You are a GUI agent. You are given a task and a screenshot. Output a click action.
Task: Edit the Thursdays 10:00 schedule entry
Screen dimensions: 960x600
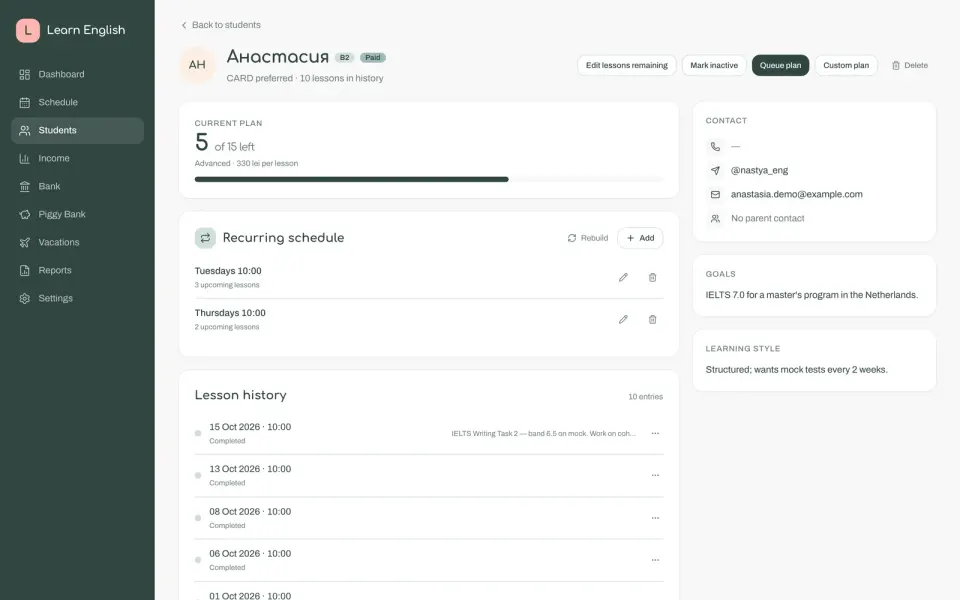[623, 320]
